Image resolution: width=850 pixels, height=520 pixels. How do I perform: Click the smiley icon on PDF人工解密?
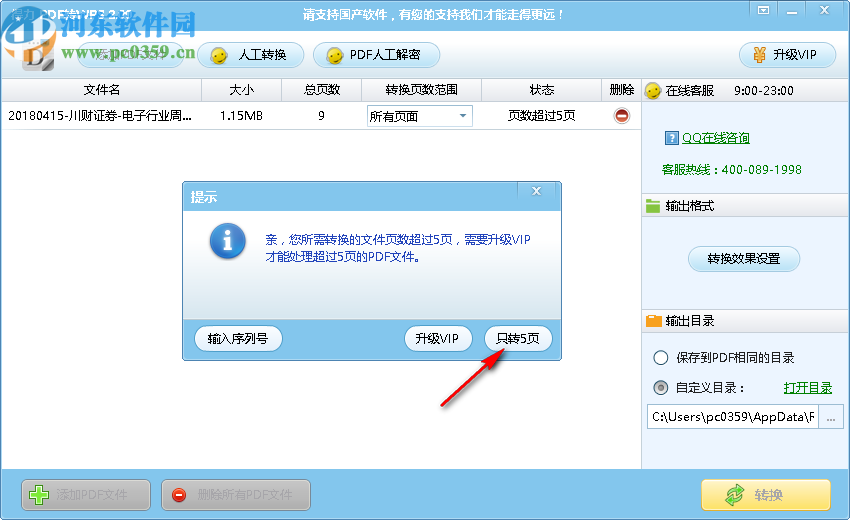pos(335,55)
